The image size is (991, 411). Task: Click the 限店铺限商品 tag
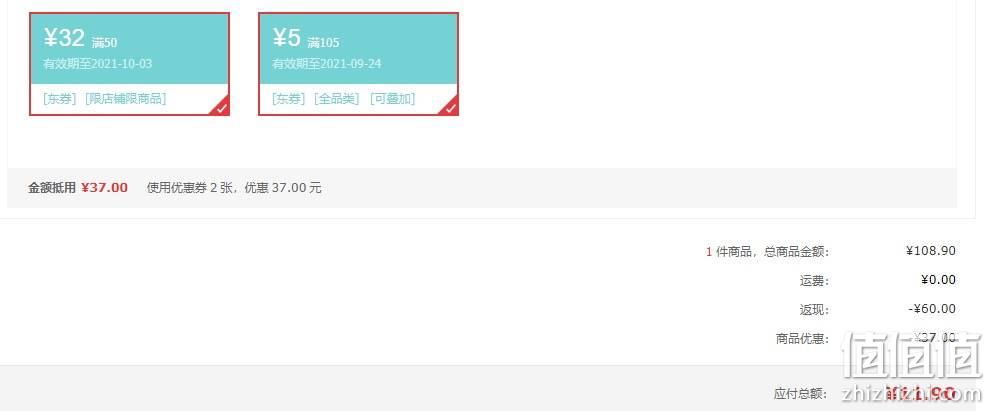tap(125, 99)
